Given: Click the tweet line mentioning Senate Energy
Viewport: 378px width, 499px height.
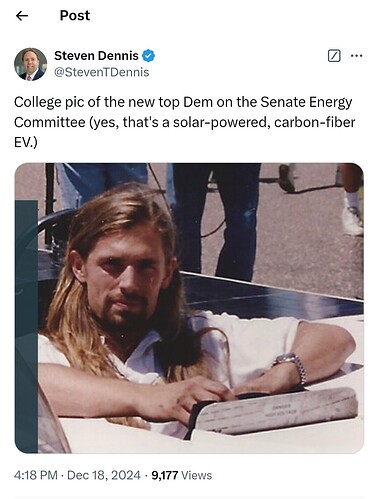Looking at the screenshot, I should pyautogui.click(x=183, y=102).
